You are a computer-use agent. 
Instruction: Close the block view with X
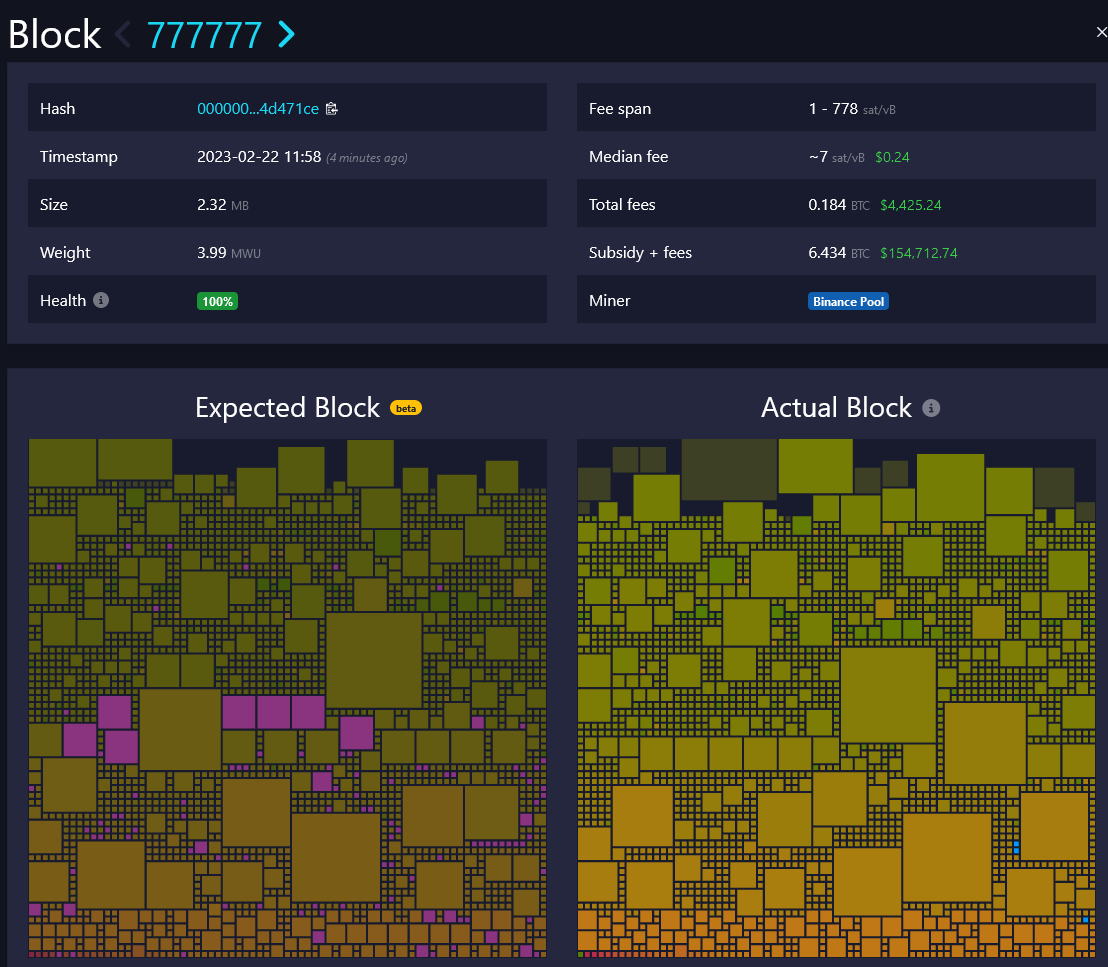1101,32
